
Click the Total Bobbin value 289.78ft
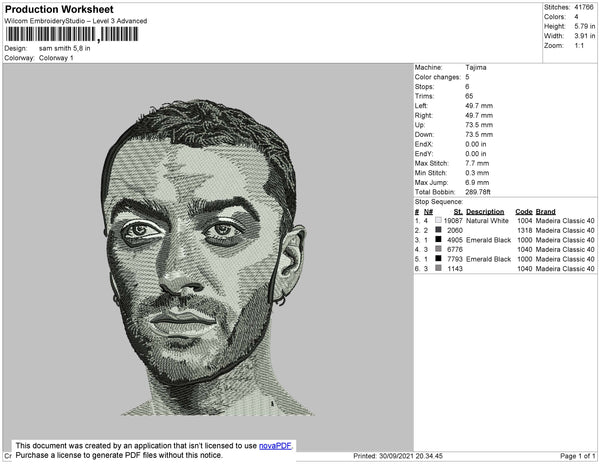(478, 192)
